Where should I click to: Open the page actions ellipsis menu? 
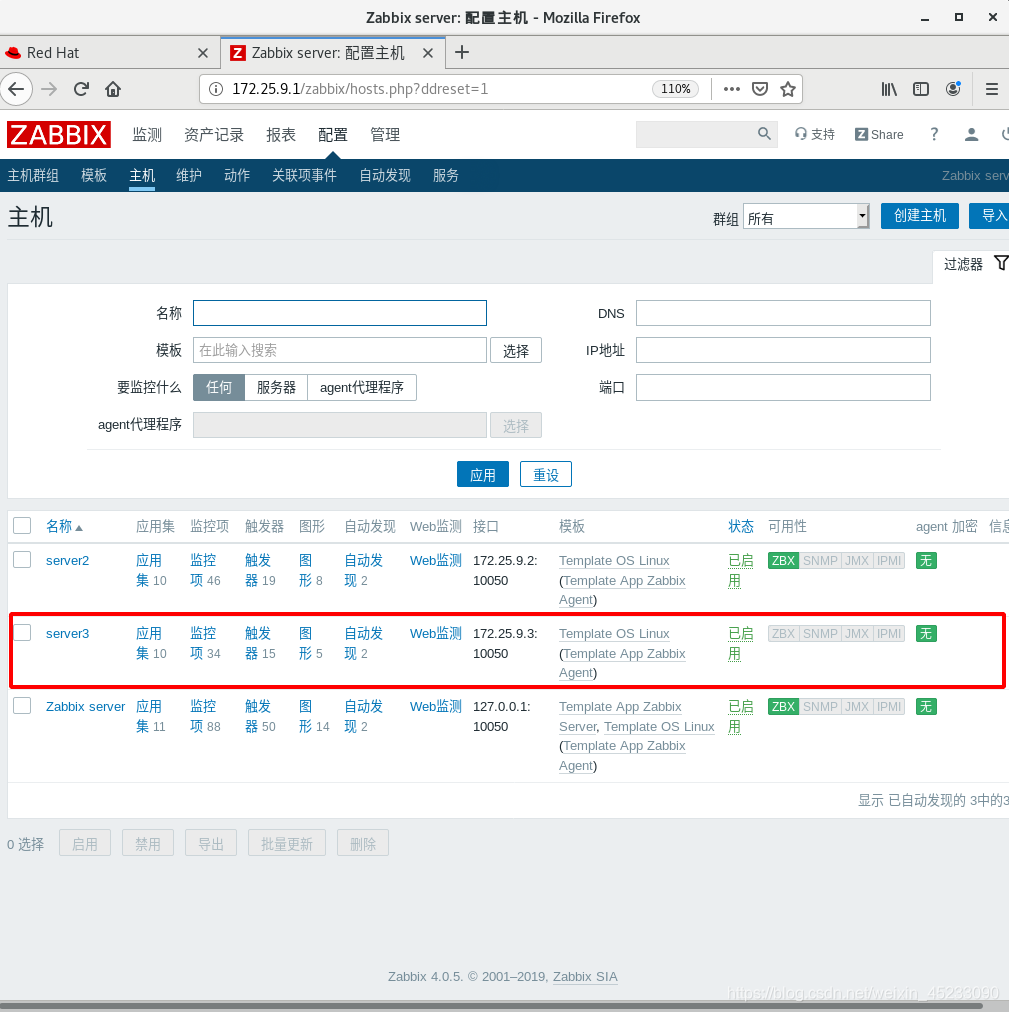point(731,89)
